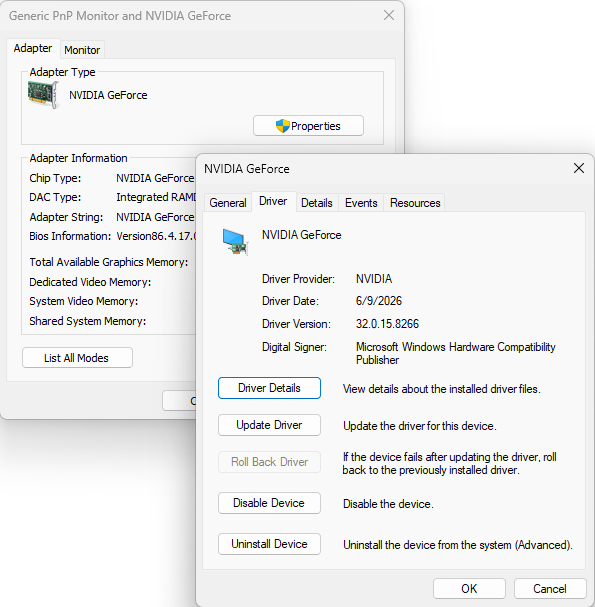Close the NVIDIA GeForce properties dialog
Screen dimensions: 595x607
(x=579, y=168)
